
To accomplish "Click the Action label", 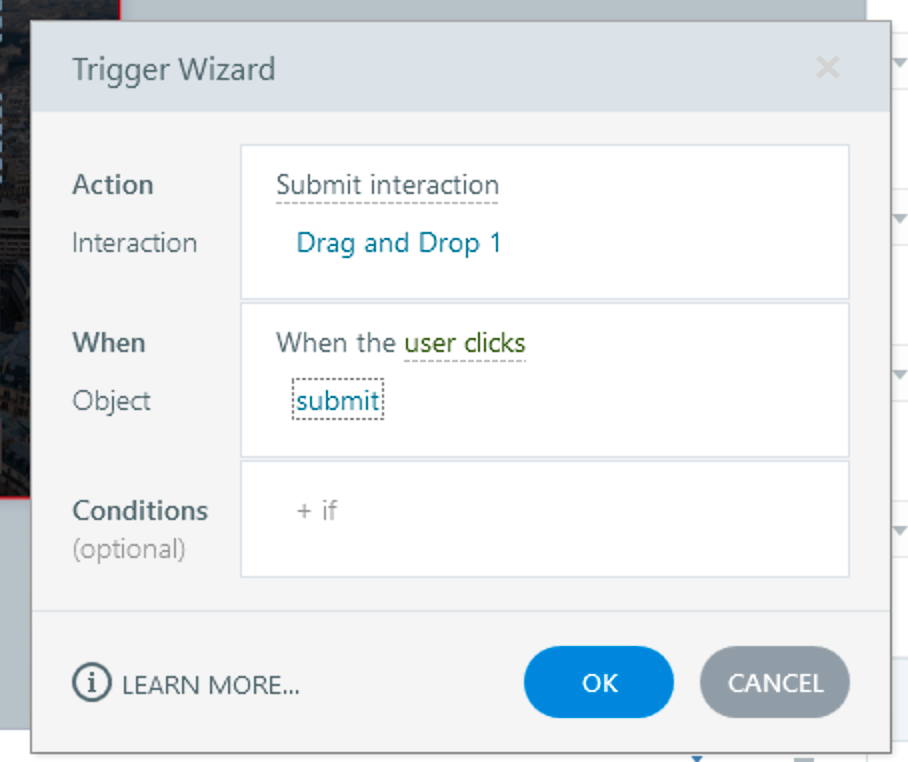I will tap(113, 185).
